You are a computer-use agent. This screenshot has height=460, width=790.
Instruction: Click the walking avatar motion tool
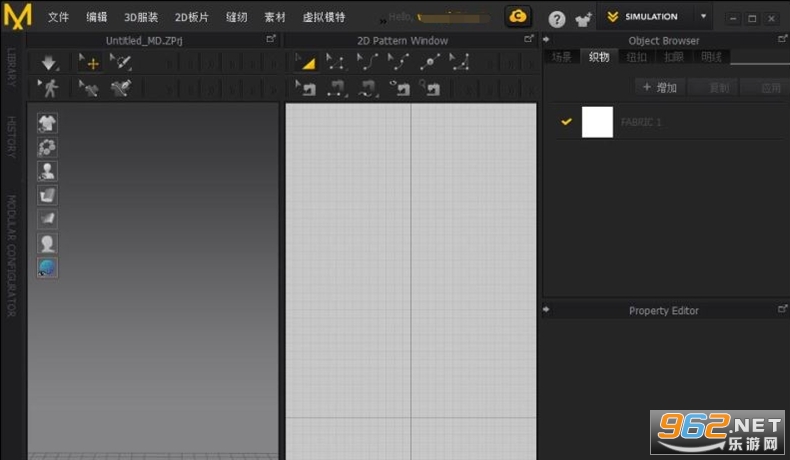49,88
